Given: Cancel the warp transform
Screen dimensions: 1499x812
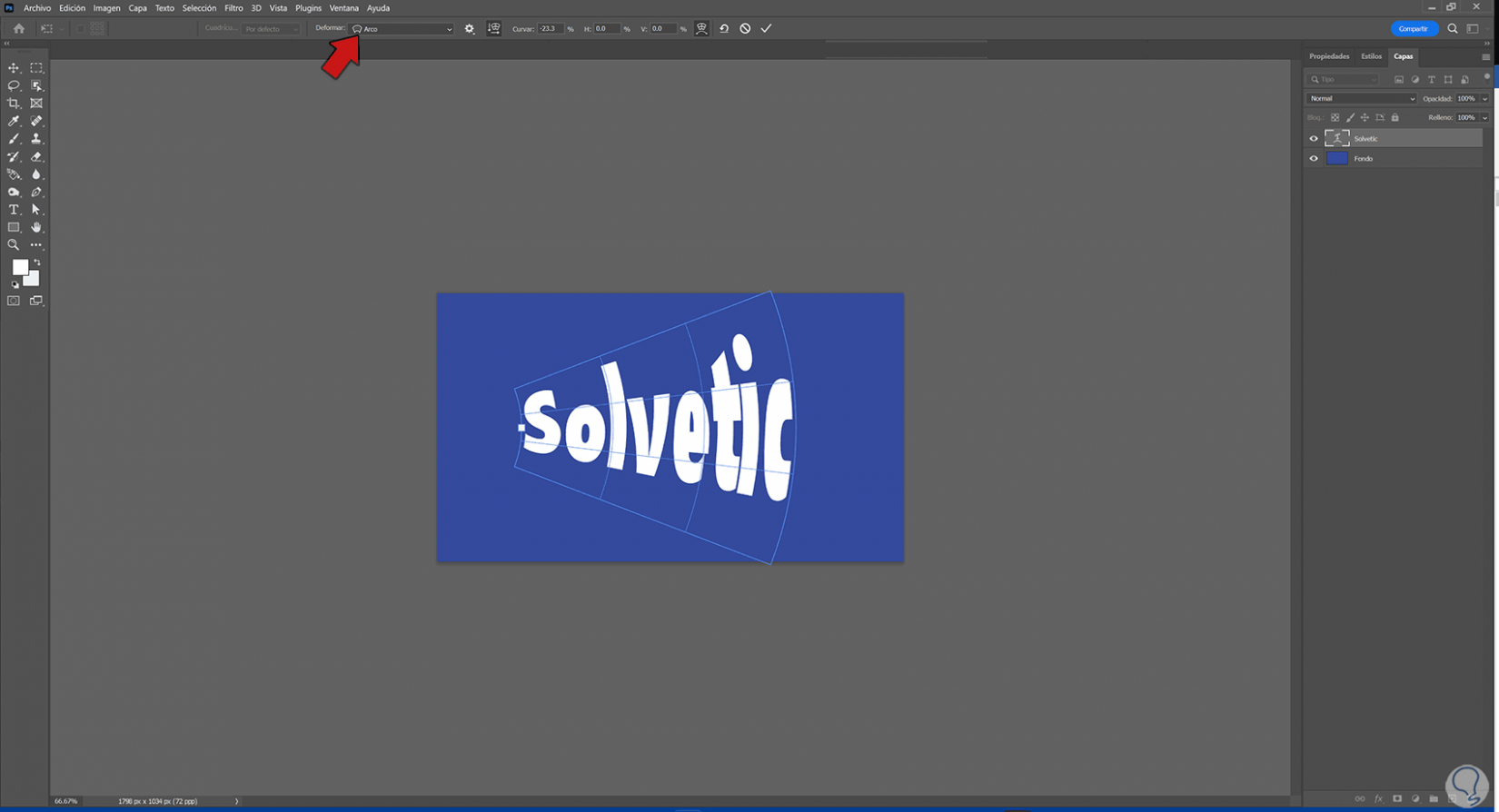Looking at the screenshot, I should coord(745,28).
